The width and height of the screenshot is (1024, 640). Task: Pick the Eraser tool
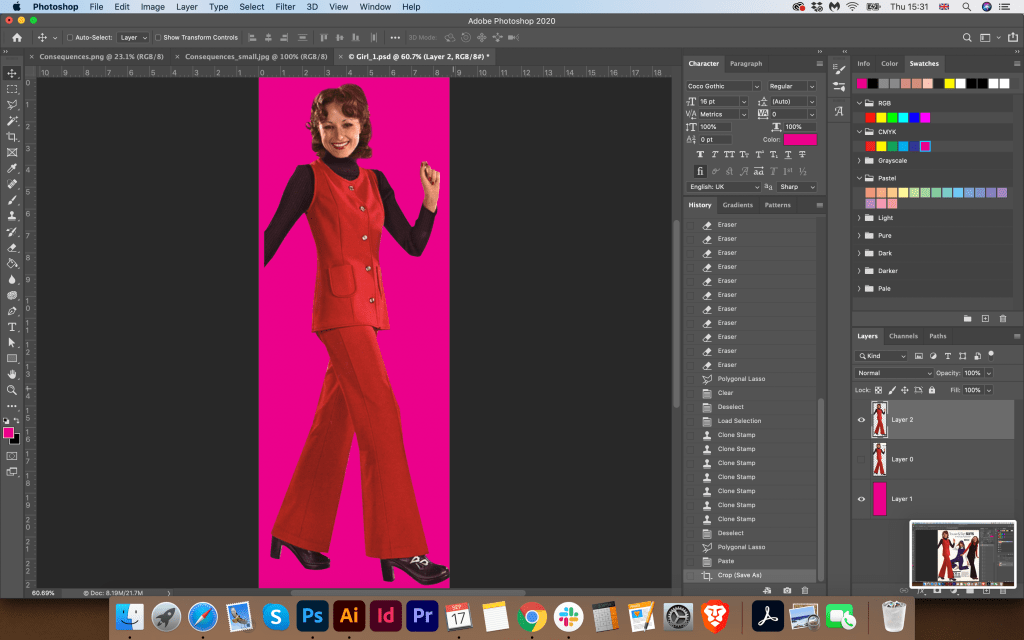point(12,247)
